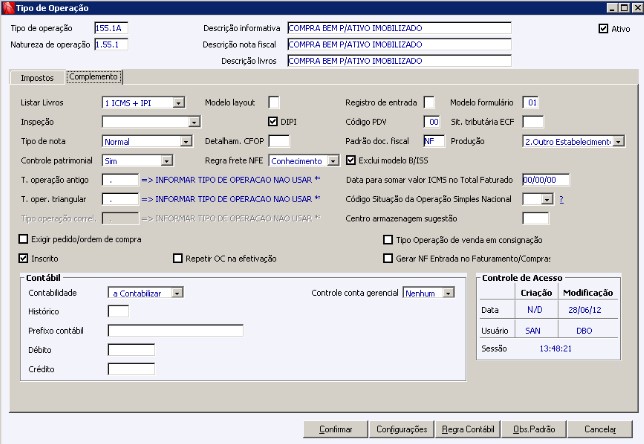Open the Tipo de nota dropdown
This screenshot has width=644, height=444.
(186, 141)
